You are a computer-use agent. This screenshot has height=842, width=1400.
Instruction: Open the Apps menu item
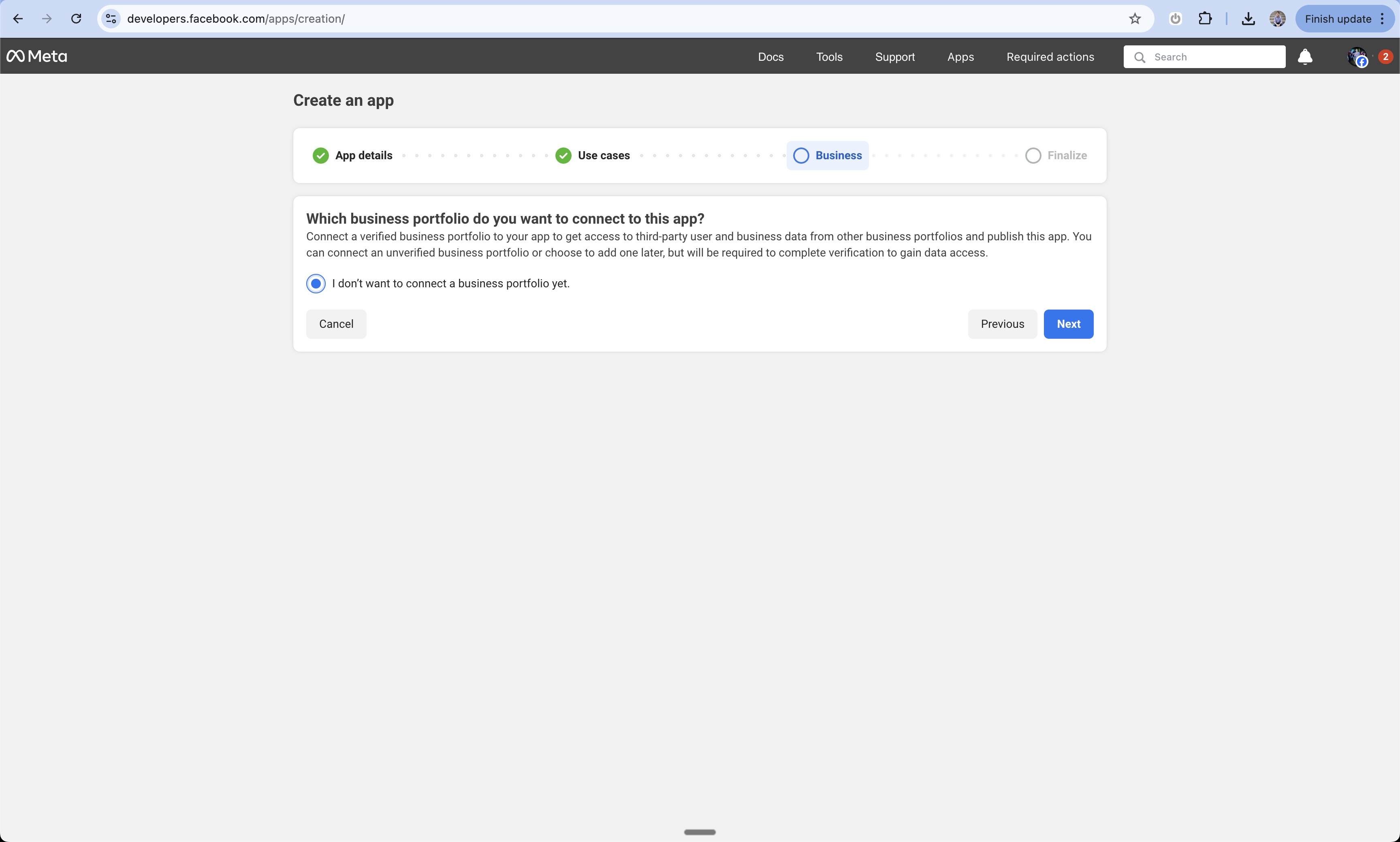point(960,57)
